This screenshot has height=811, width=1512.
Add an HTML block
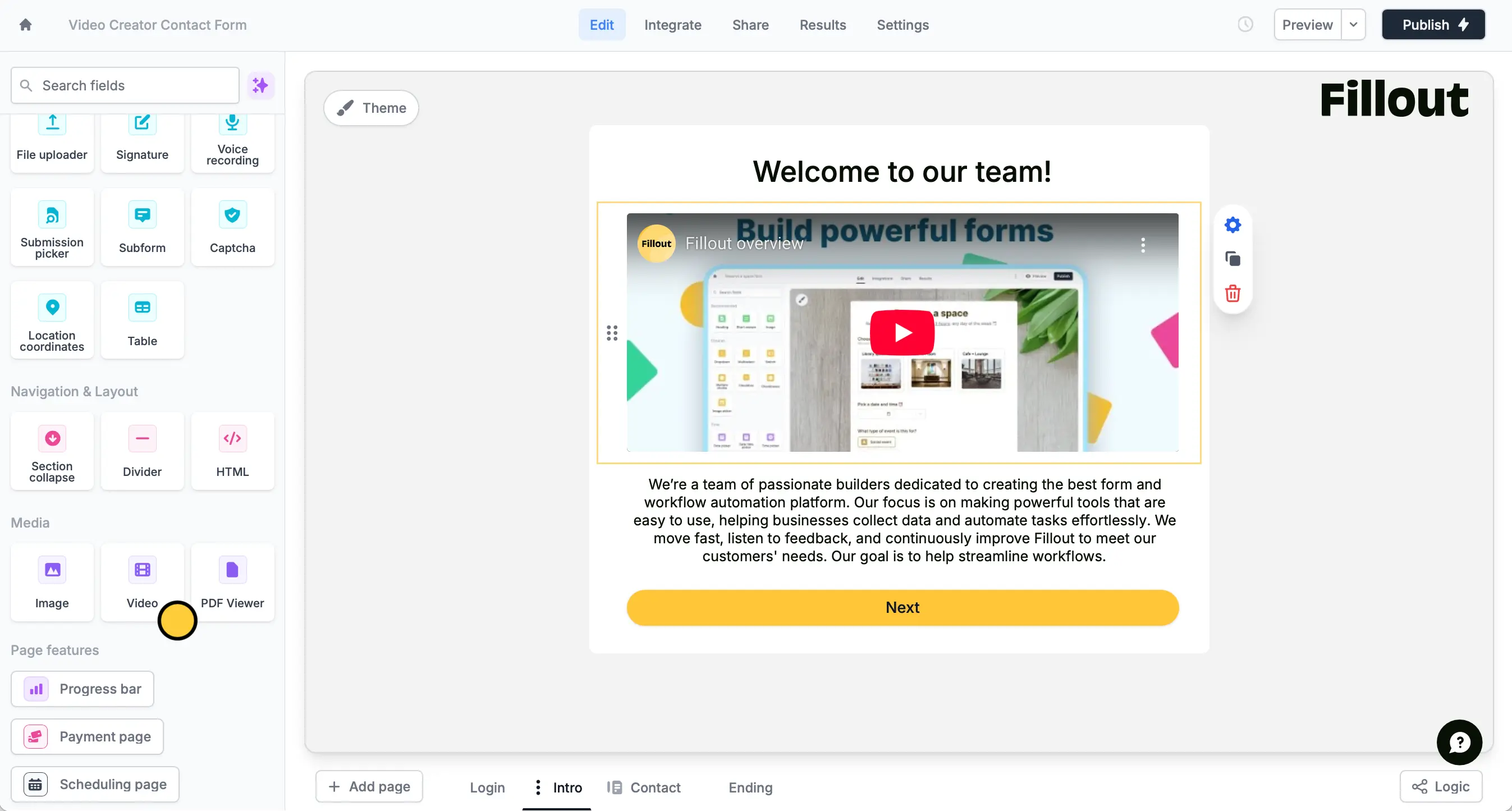click(232, 451)
